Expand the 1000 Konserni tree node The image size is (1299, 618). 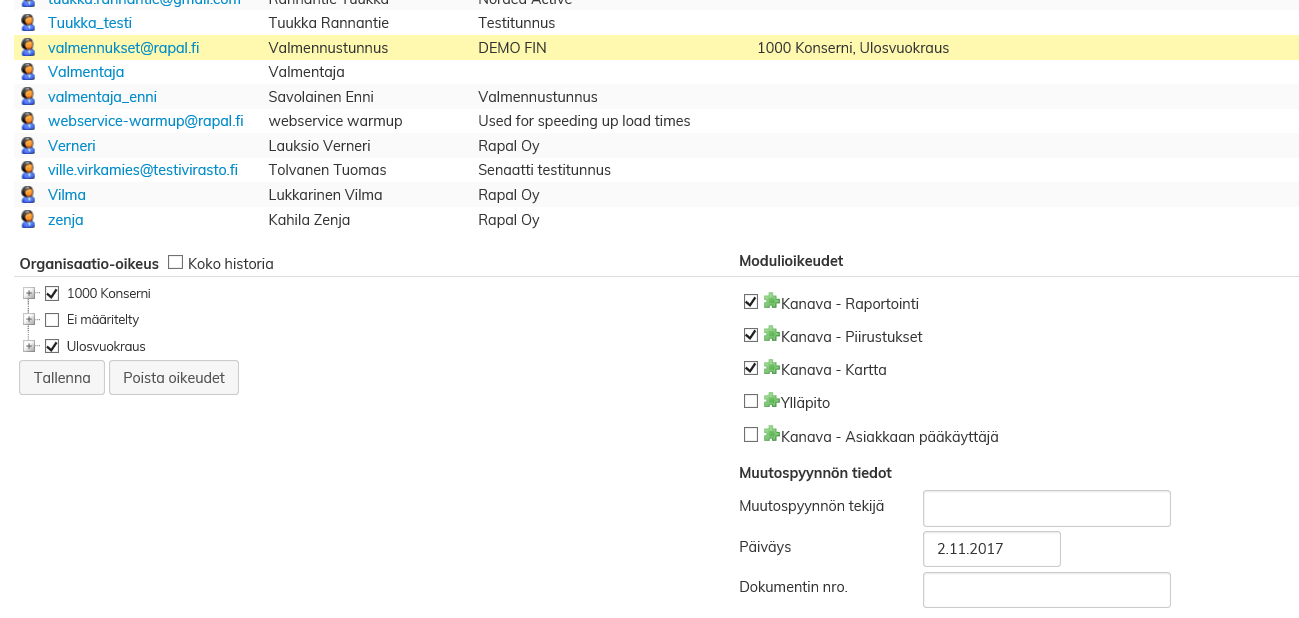click(x=29, y=294)
